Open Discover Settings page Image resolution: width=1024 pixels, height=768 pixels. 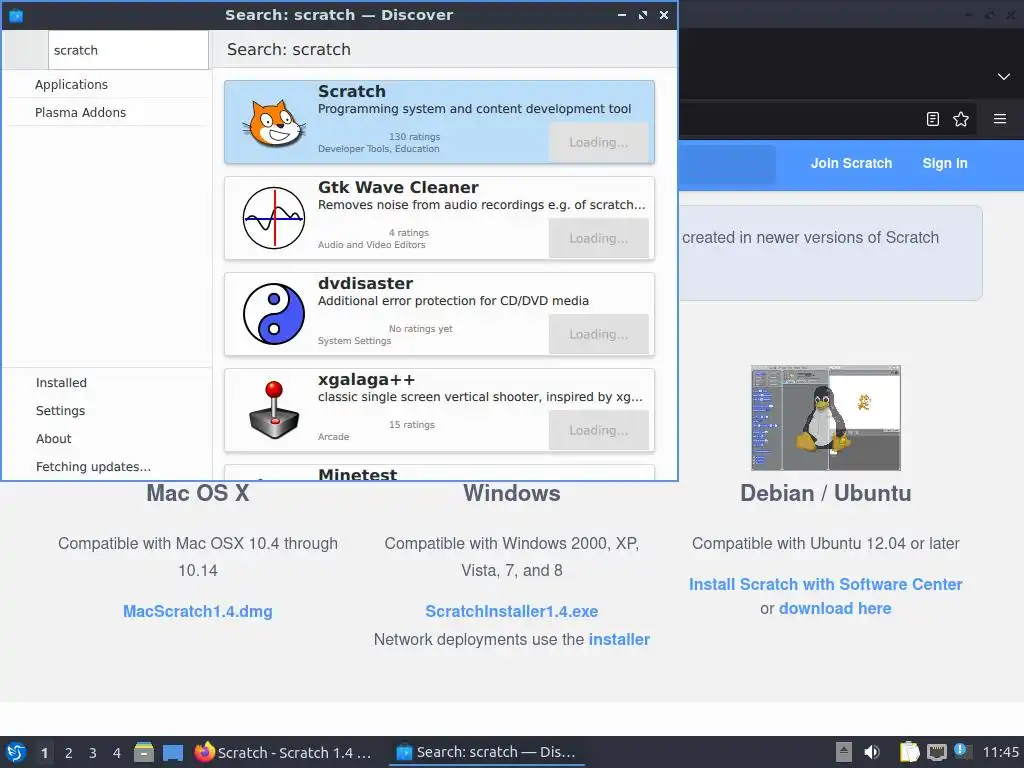click(x=108, y=411)
